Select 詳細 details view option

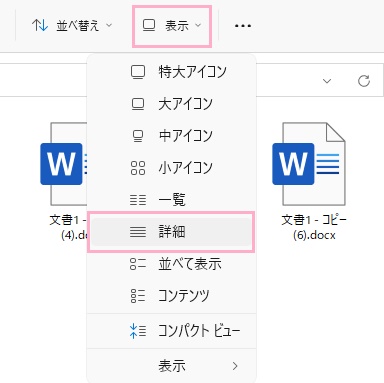tap(171, 232)
